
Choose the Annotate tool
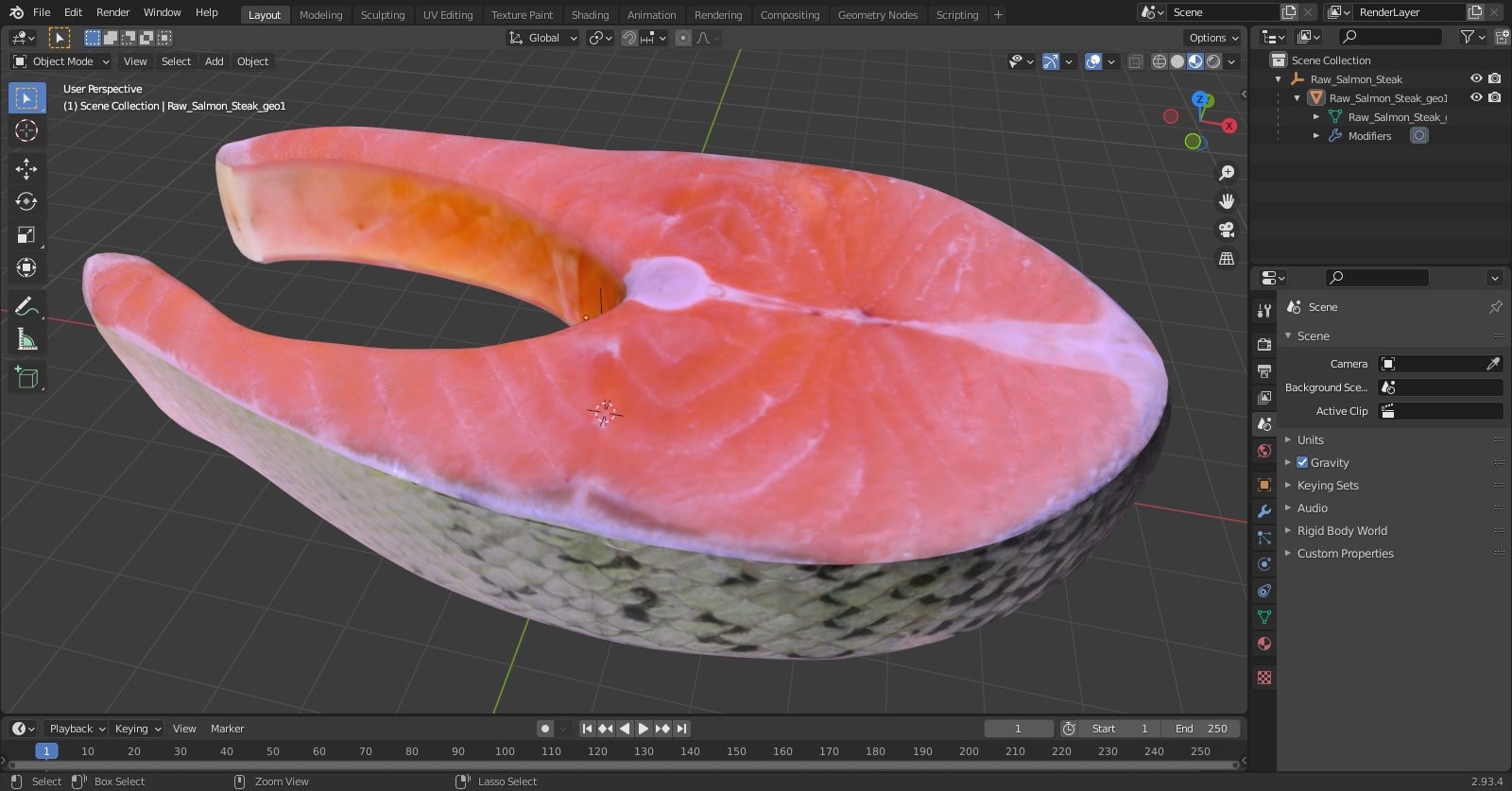click(x=26, y=306)
